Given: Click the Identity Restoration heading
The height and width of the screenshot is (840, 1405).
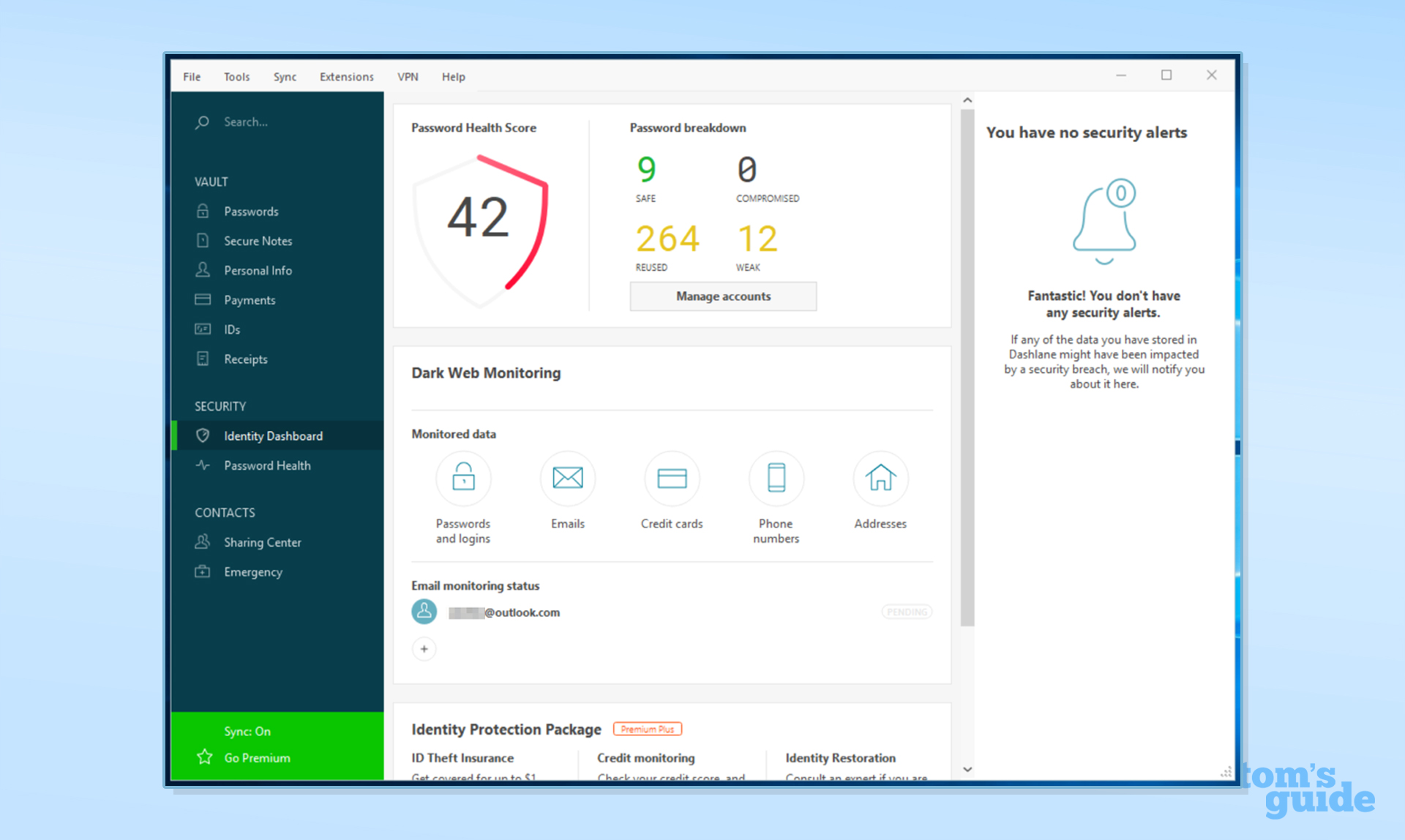Looking at the screenshot, I should coord(840,757).
